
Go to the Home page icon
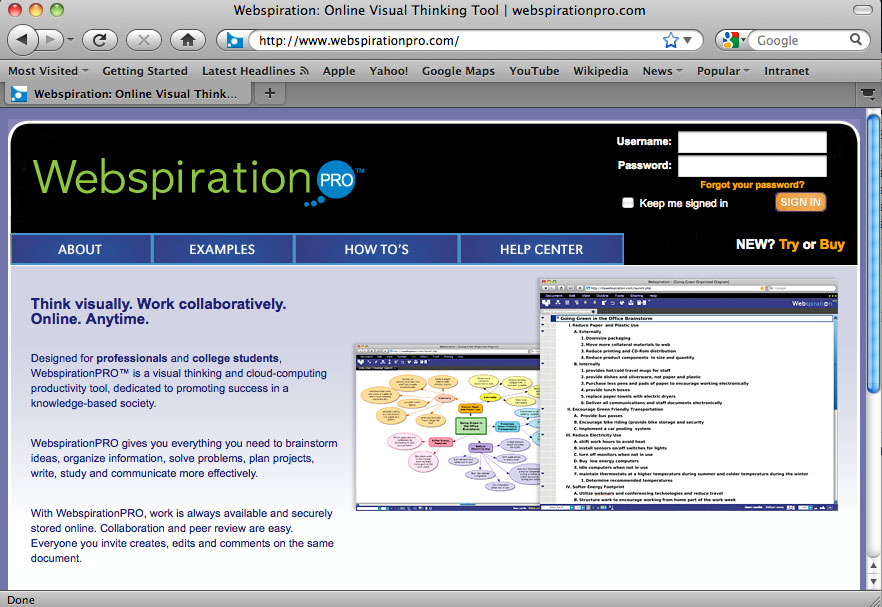[x=188, y=40]
